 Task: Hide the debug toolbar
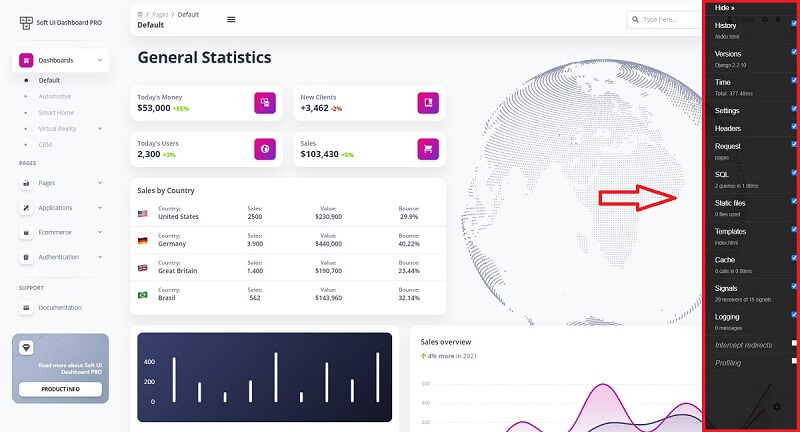tap(726, 7)
